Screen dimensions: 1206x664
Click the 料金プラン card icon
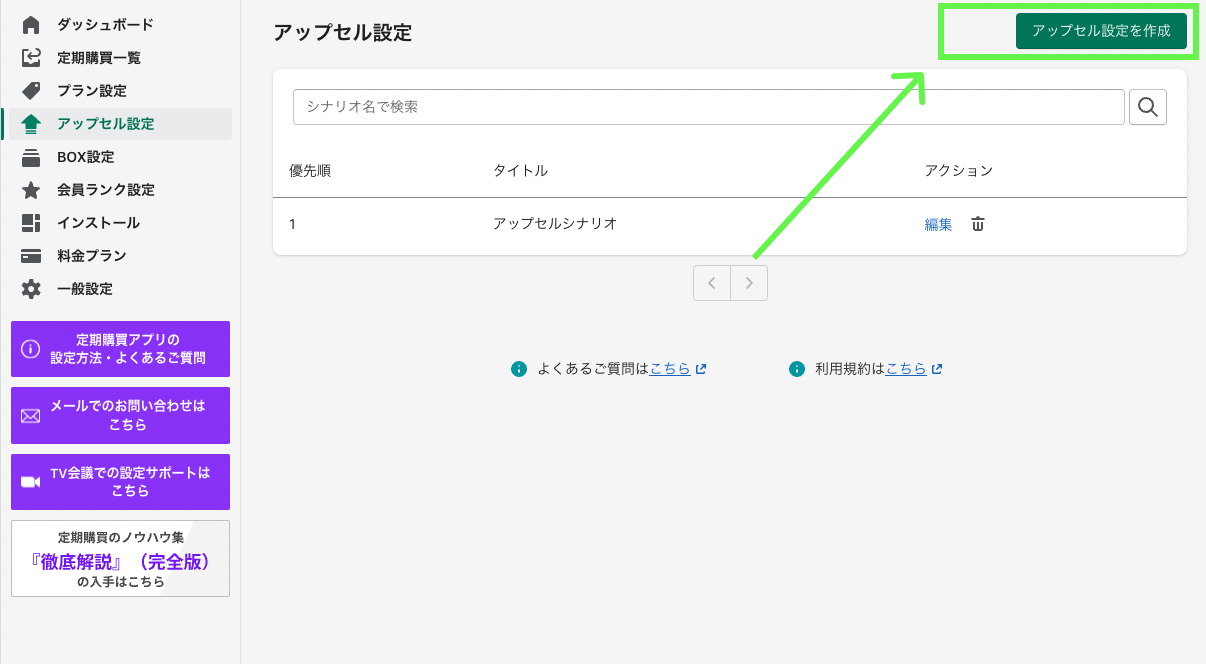(31, 256)
